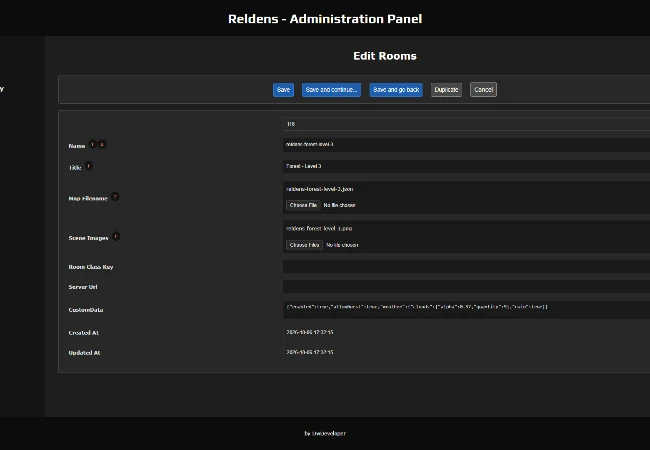Click the Save and continue... button
This screenshot has height=450, width=650.
point(331,90)
